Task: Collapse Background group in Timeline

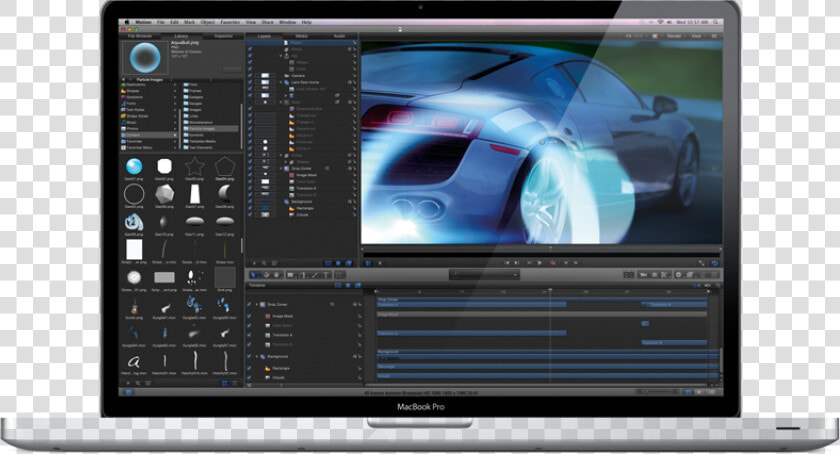Action: pyautogui.click(x=257, y=356)
